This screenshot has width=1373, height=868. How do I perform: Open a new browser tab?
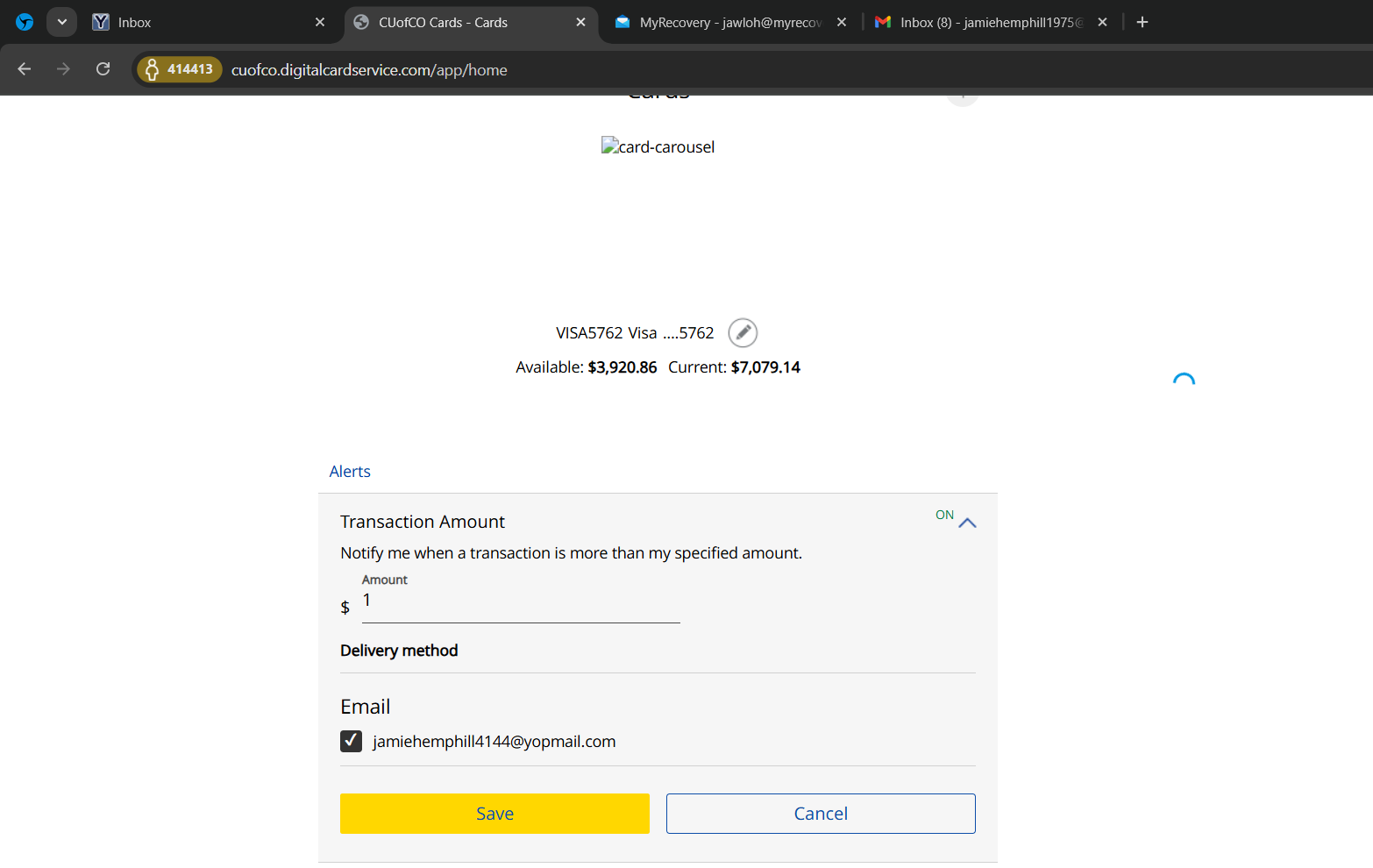(1142, 22)
